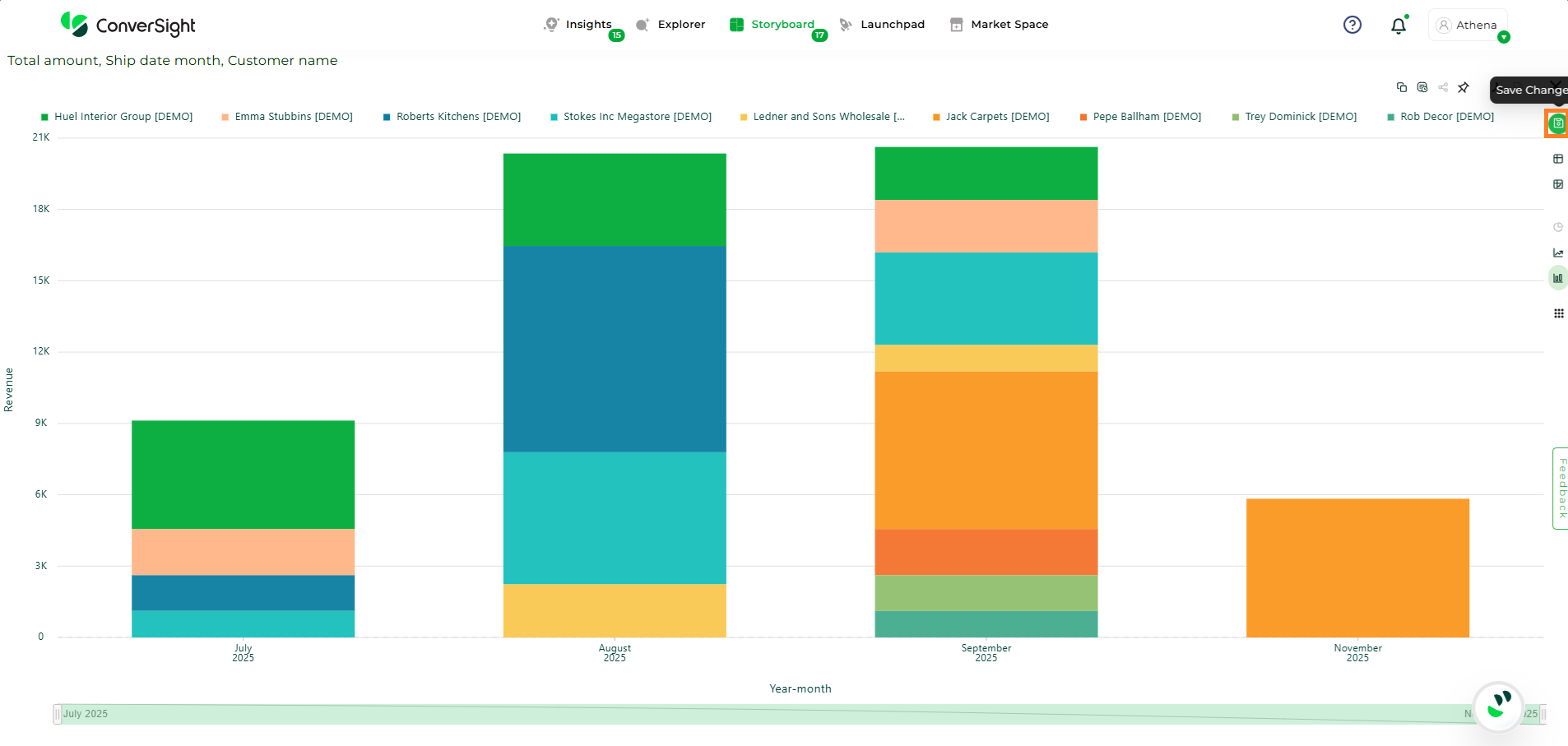Click the orange November 2025 bar
Viewport: 1568px width, 746px height.
(1357, 568)
